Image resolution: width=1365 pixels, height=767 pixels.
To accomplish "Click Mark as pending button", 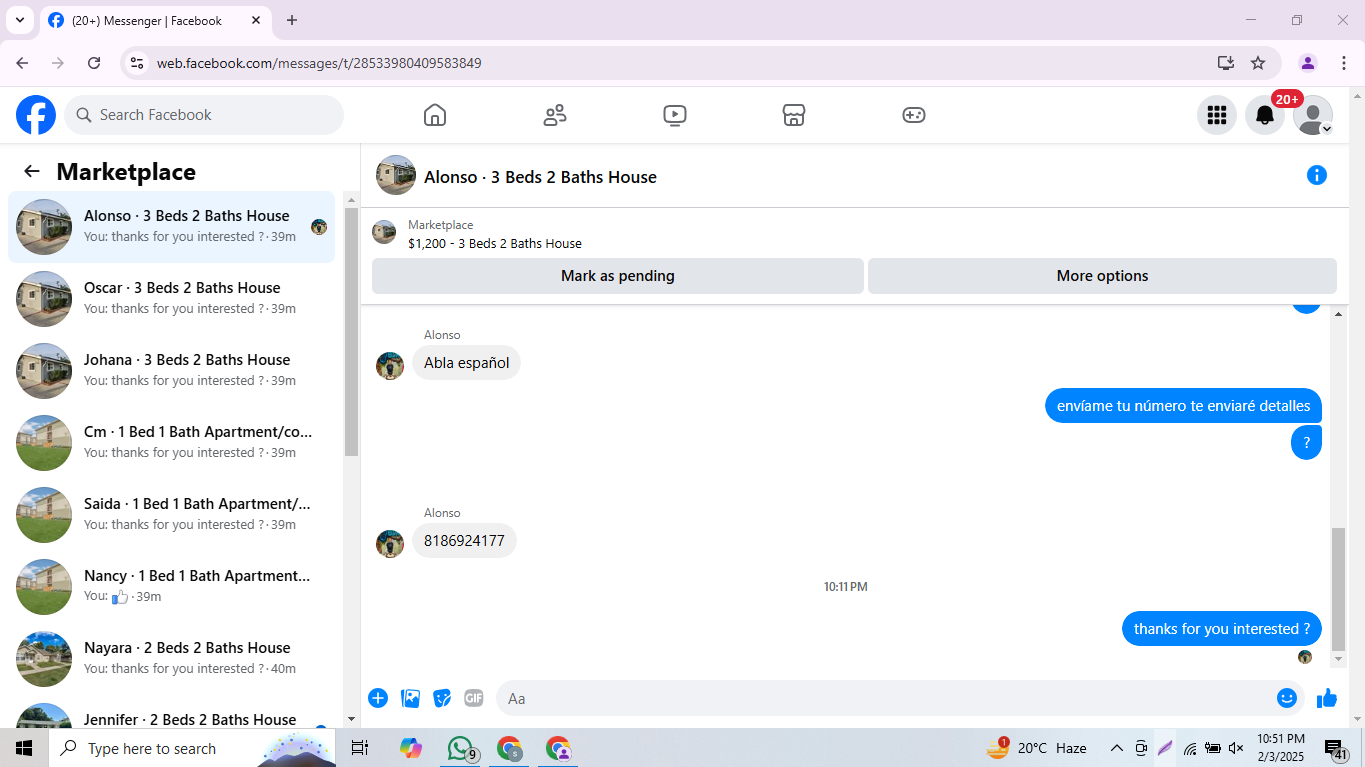I will coord(618,276).
